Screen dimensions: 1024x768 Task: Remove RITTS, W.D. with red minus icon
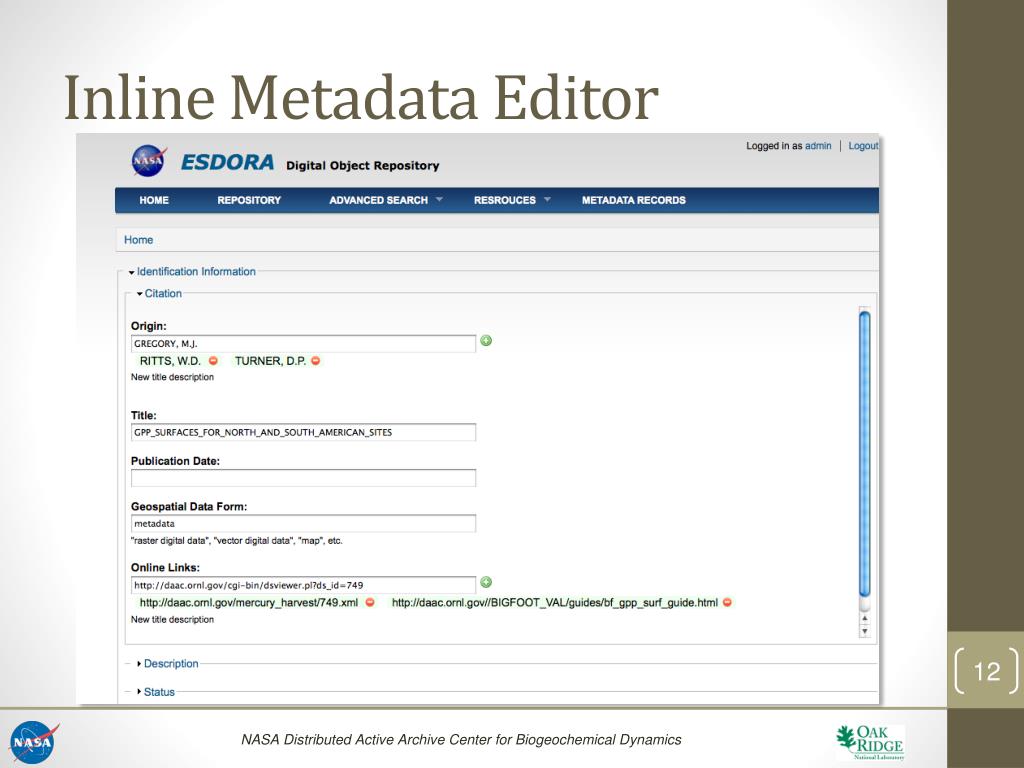[x=213, y=360]
